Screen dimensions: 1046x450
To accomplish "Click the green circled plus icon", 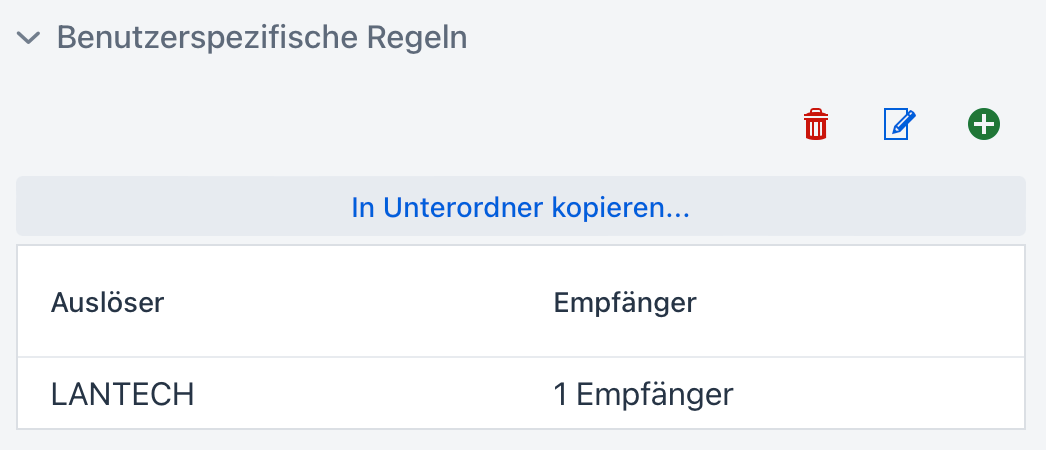I will tap(984, 125).
